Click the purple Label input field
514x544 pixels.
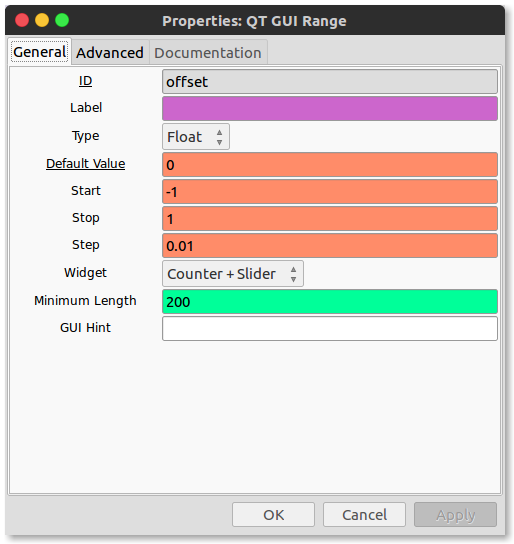[x=330, y=109]
